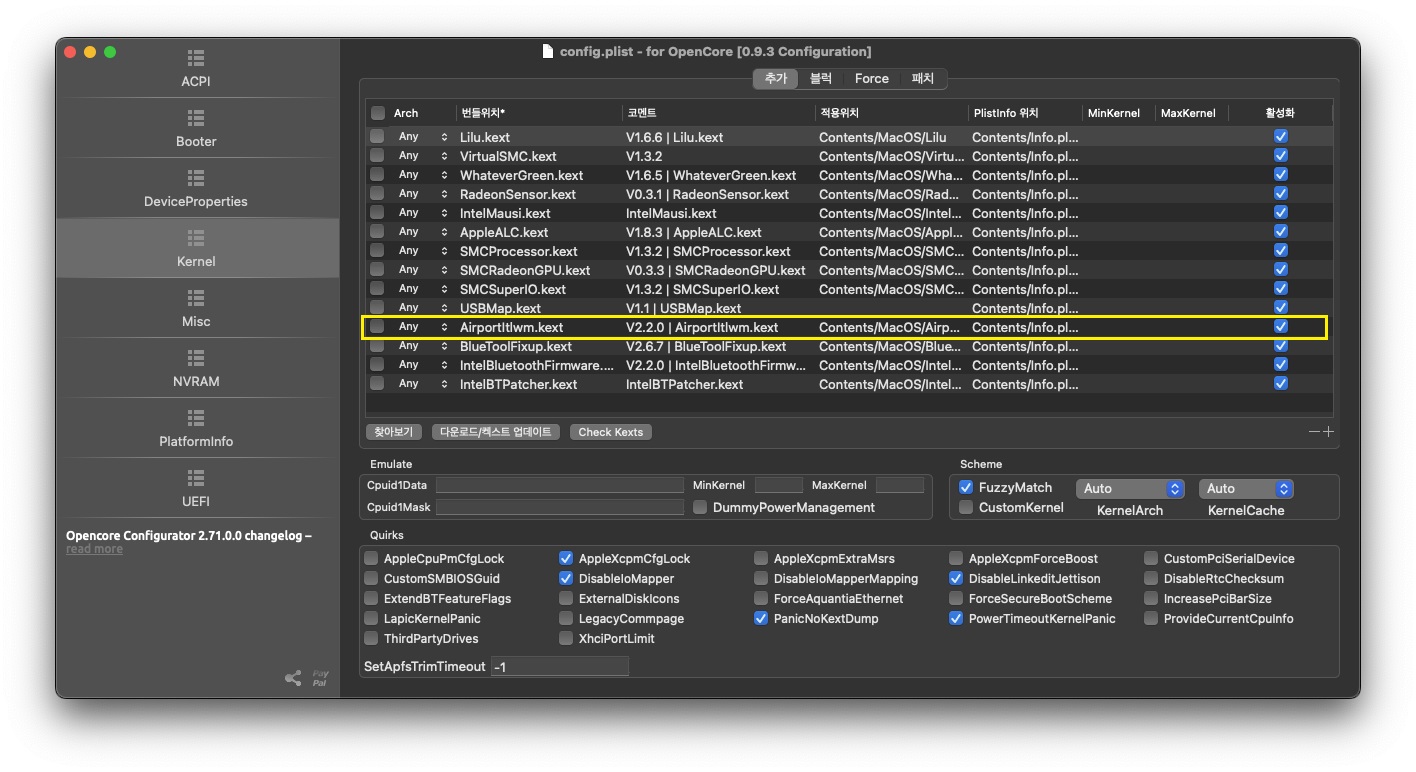Enable DummyPowerManagement checkbox
The width and height of the screenshot is (1416, 772).
click(700, 507)
